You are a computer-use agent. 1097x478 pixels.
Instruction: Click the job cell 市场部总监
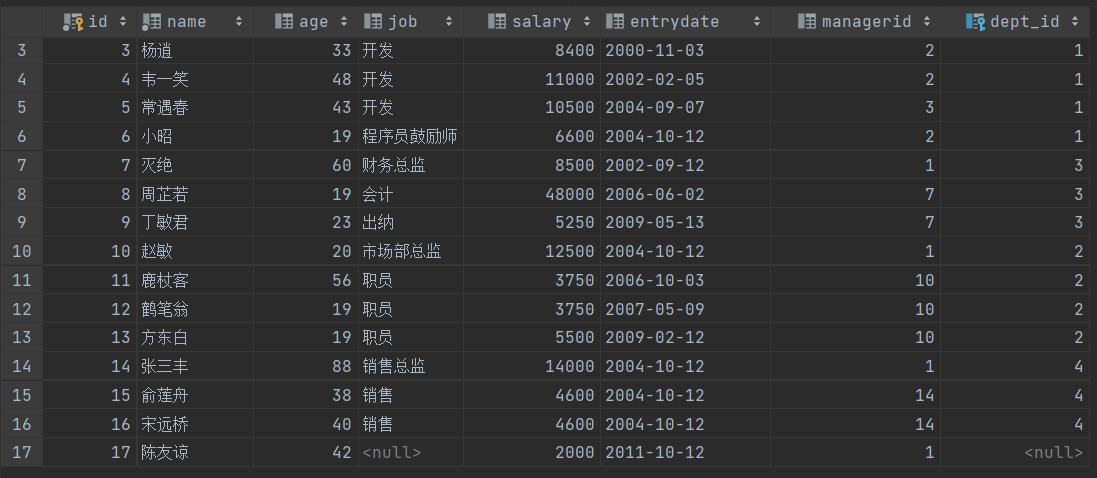pyautogui.click(x=411, y=251)
